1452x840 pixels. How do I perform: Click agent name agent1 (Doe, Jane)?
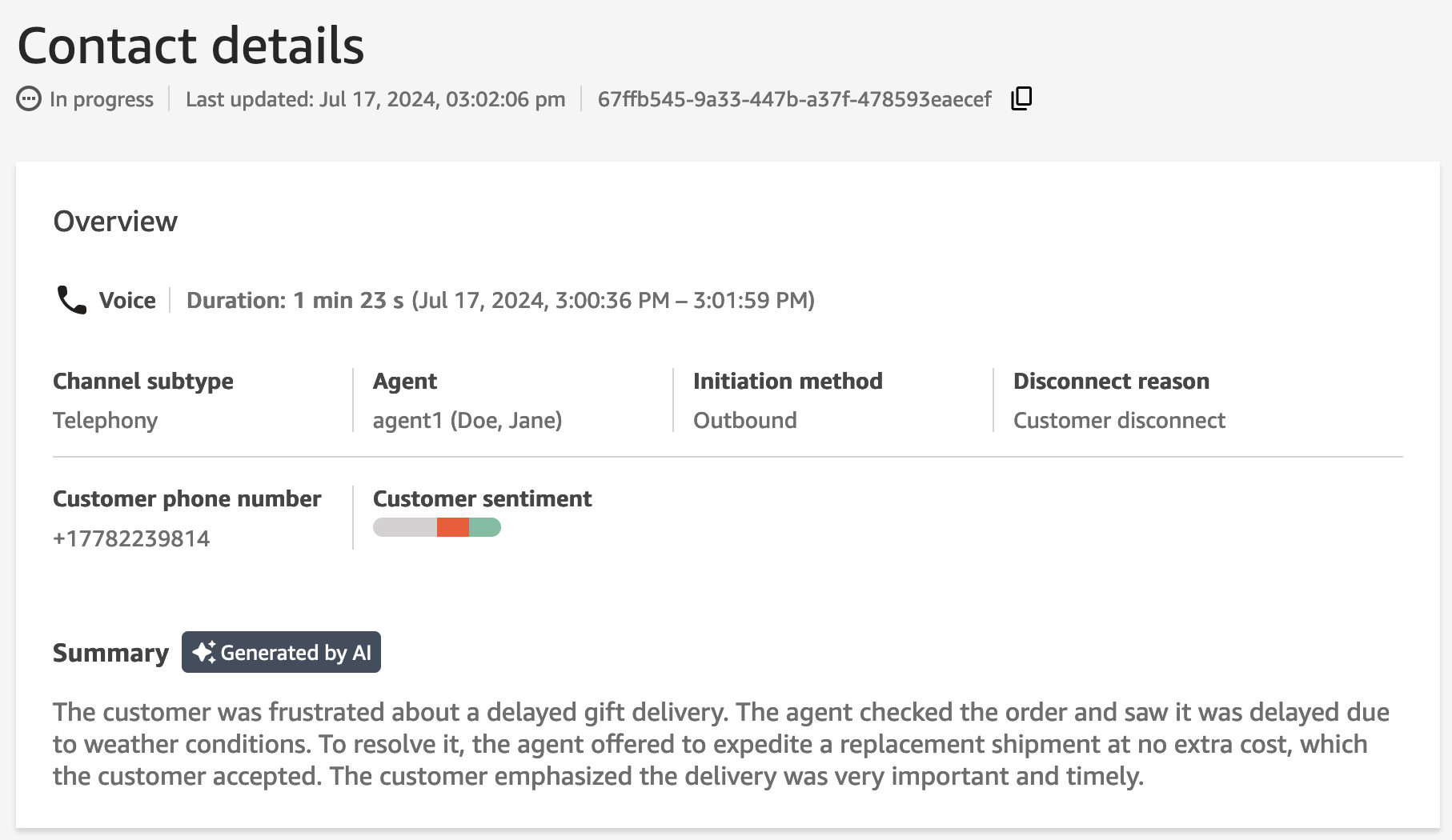pos(467,420)
